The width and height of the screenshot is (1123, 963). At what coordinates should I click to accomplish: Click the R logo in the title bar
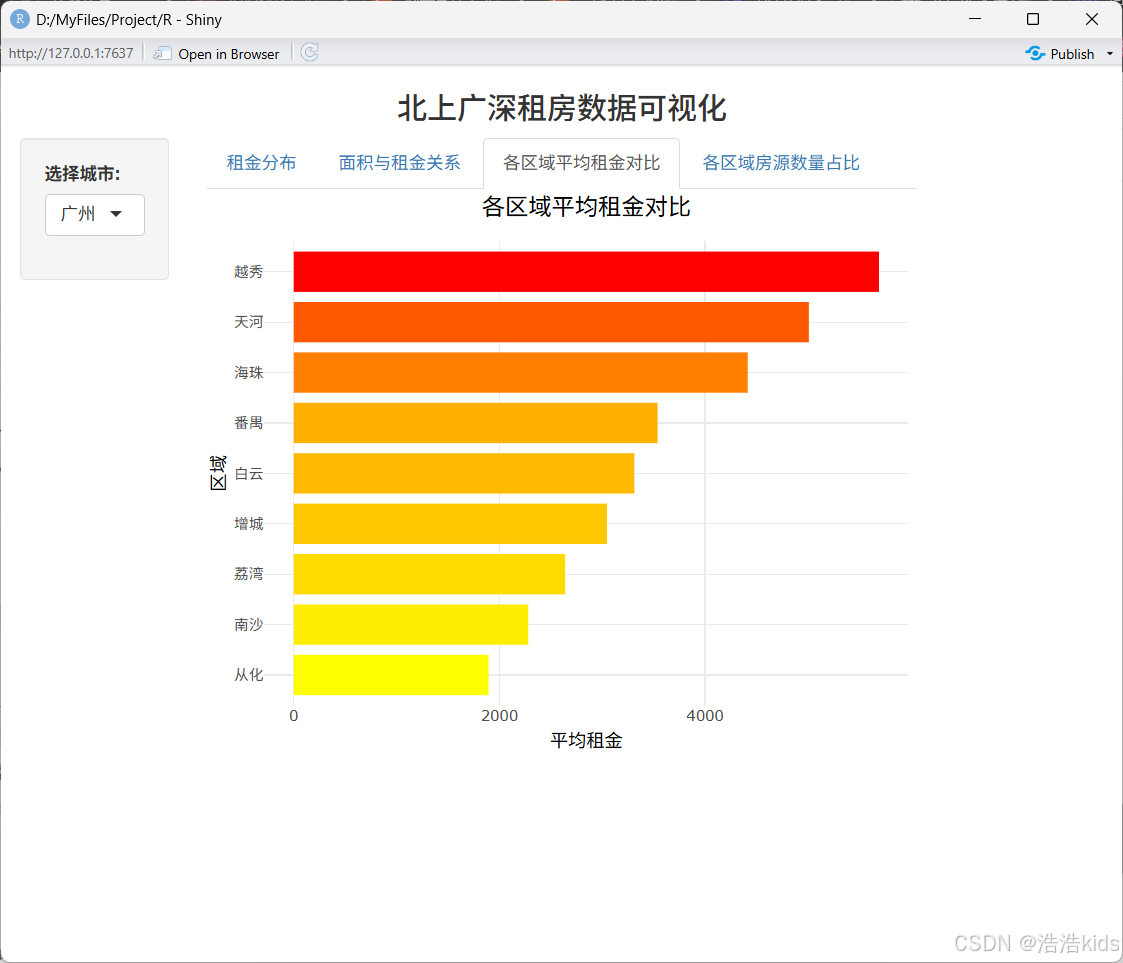point(19,19)
